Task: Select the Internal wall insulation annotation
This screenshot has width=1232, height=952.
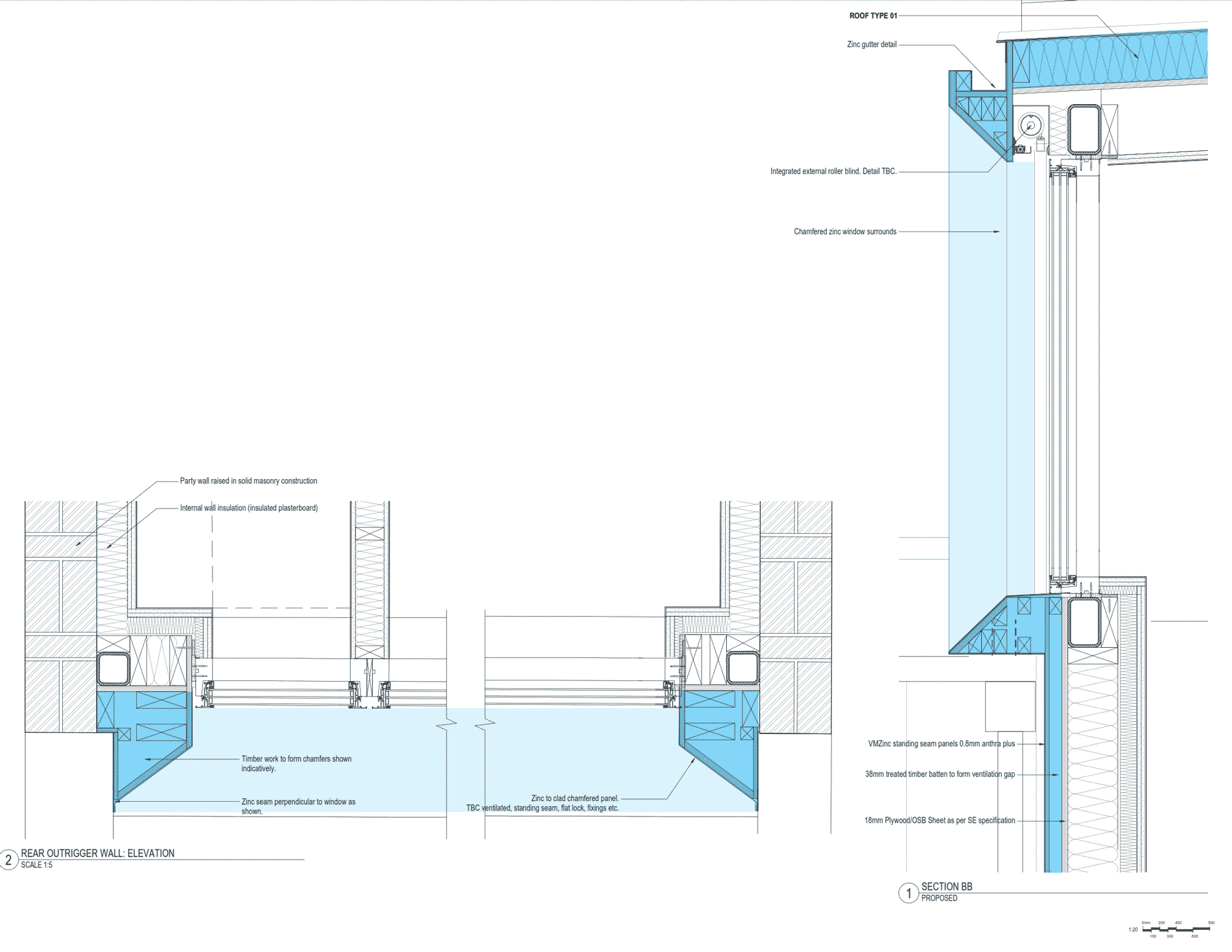Action: pos(249,508)
